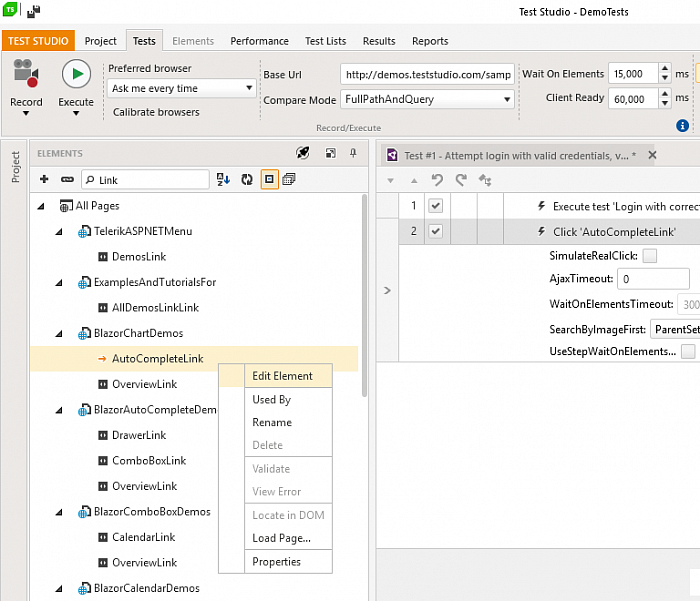Viewport: 700px width, 601px height.
Task: Open the SearchByImageFirst dropdown
Action: click(675, 329)
